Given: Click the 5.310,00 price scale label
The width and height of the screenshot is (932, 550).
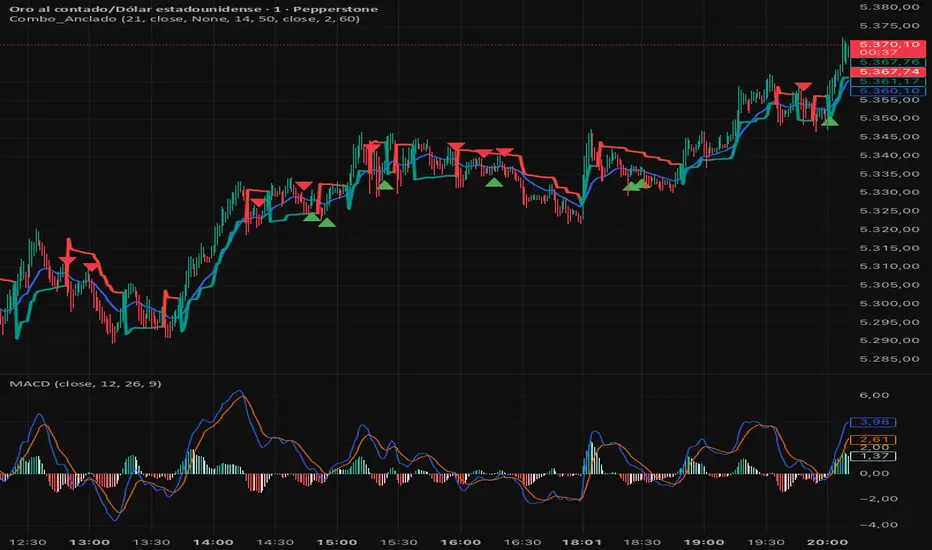Looking at the screenshot, I should (x=889, y=266).
